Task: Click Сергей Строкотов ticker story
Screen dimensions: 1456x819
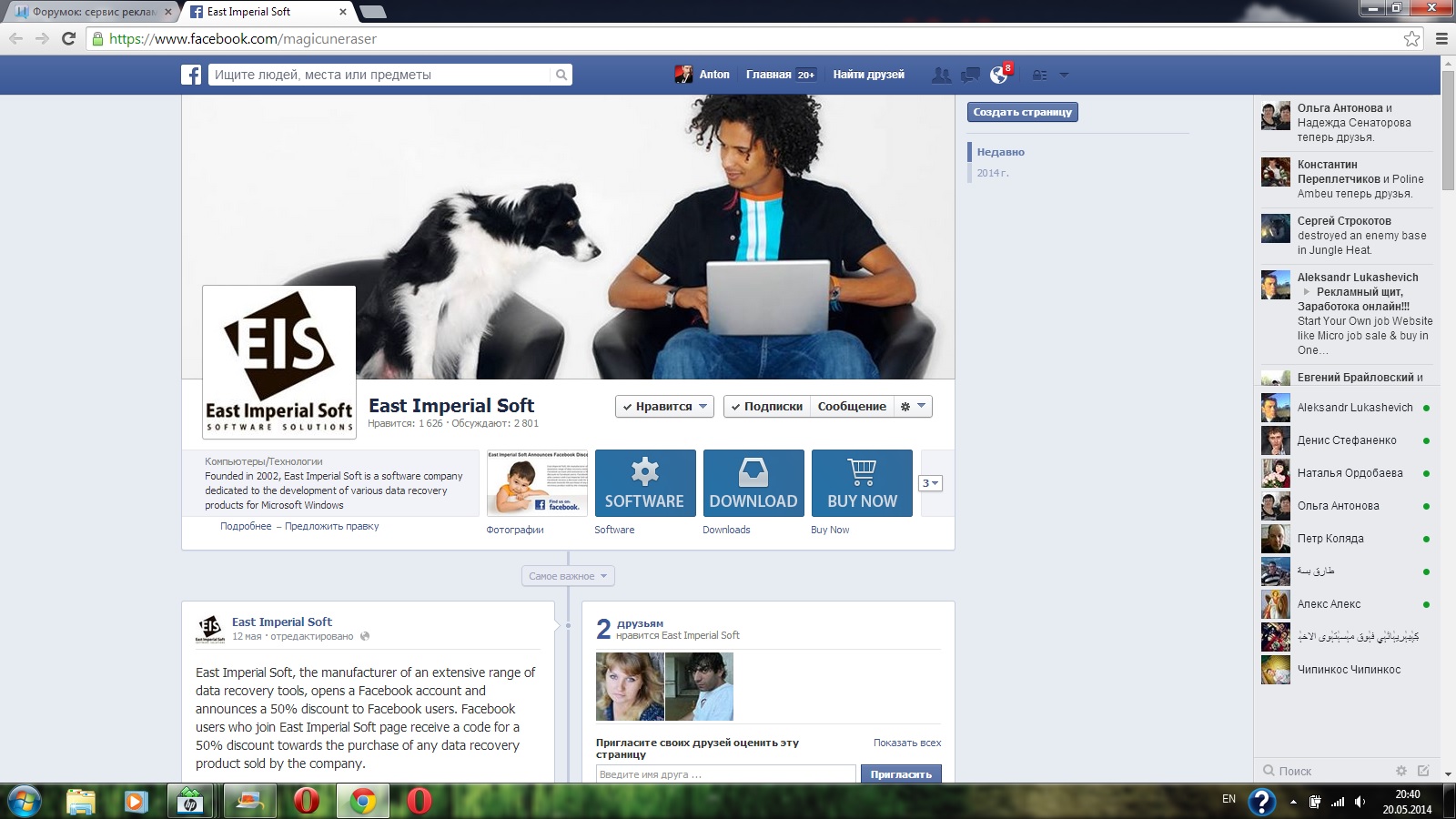Action: pos(1345,235)
